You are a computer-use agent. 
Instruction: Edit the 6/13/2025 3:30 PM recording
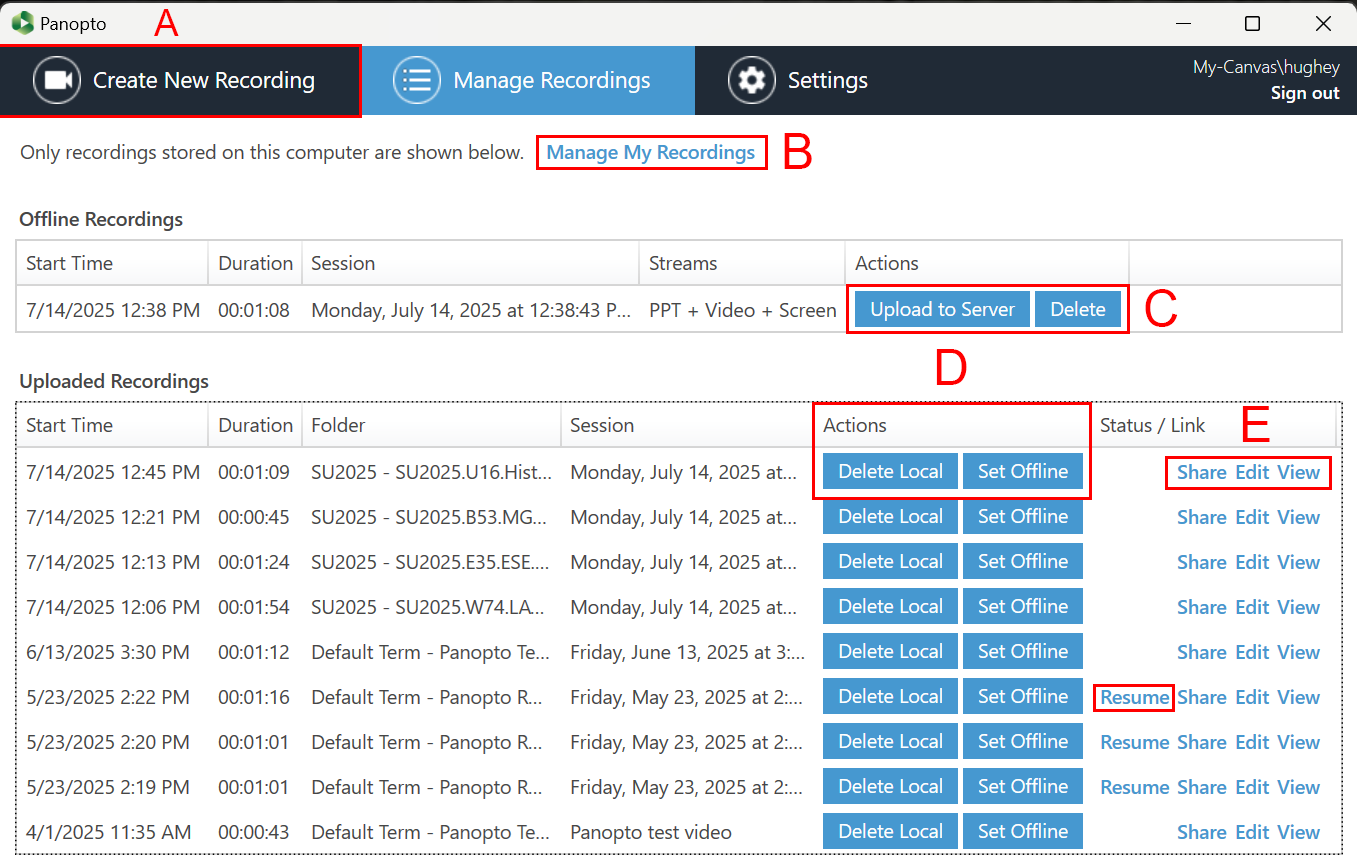[1252, 652]
